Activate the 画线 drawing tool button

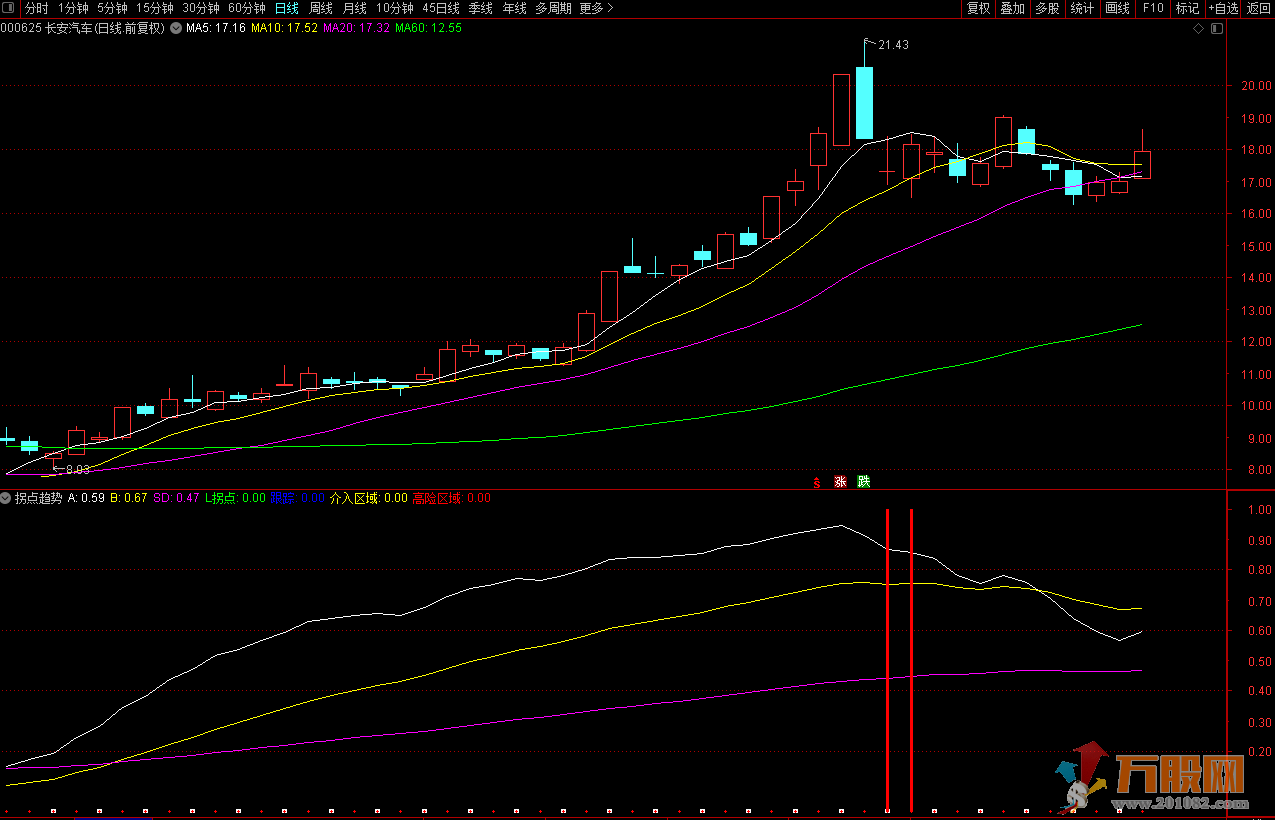coord(1117,8)
